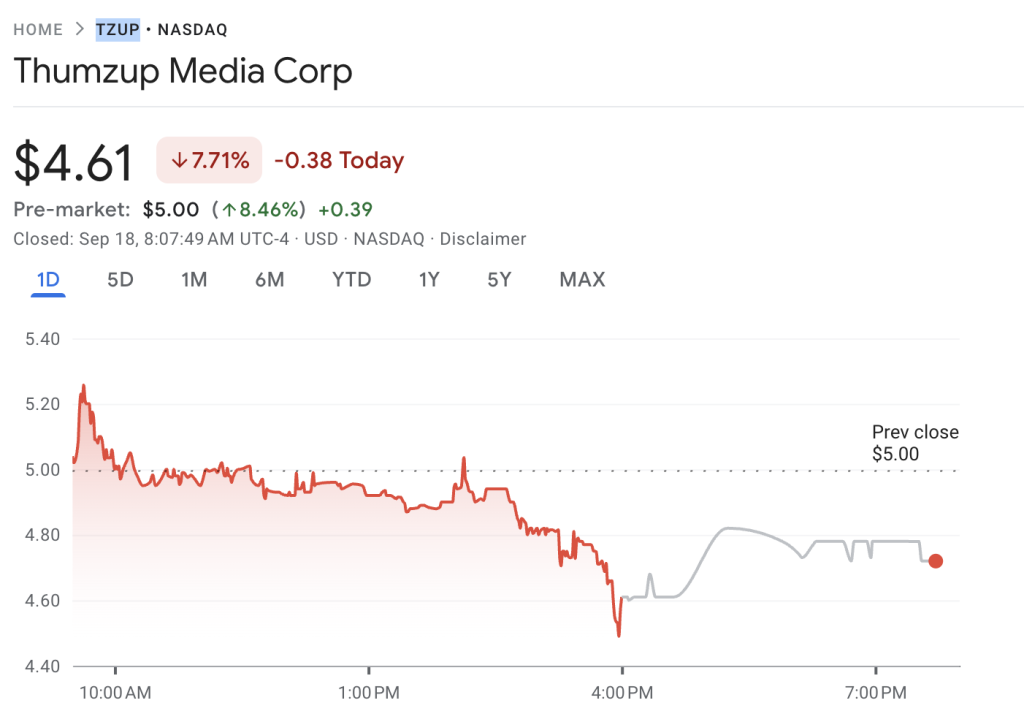Switch to the 5D range tab

[120, 280]
